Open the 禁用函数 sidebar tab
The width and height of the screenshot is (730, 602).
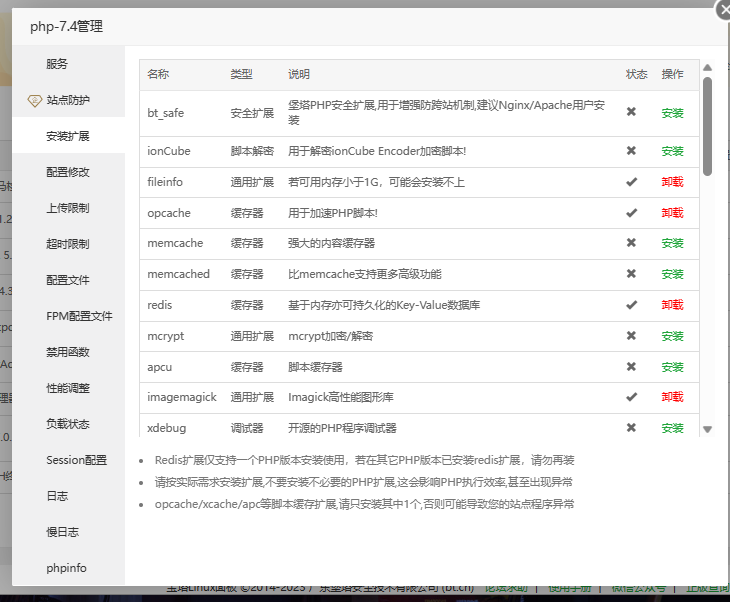(68, 352)
